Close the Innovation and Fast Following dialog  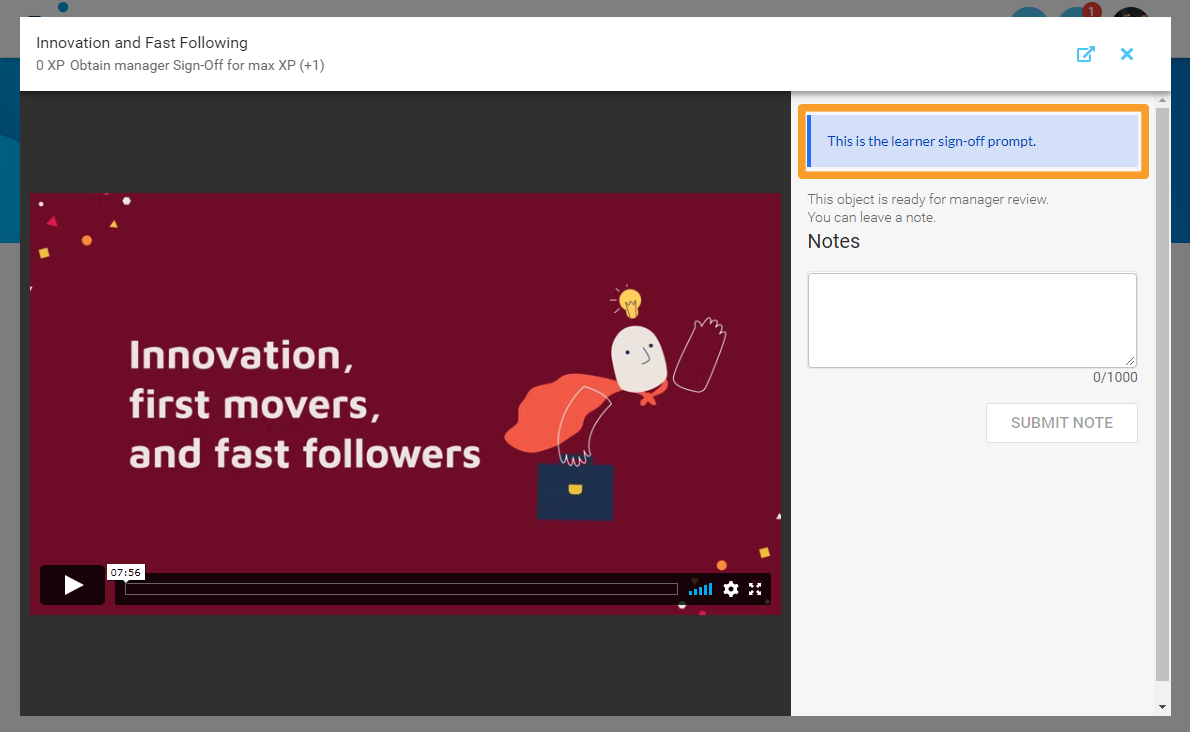(x=1127, y=54)
